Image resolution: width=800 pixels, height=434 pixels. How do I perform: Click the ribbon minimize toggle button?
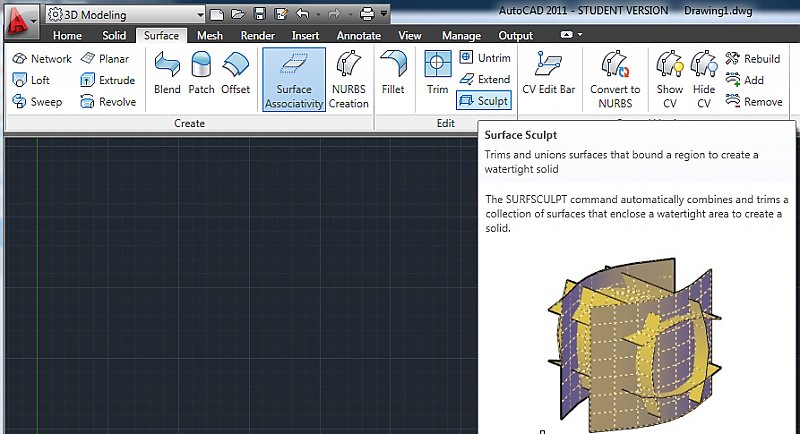[566, 35]
